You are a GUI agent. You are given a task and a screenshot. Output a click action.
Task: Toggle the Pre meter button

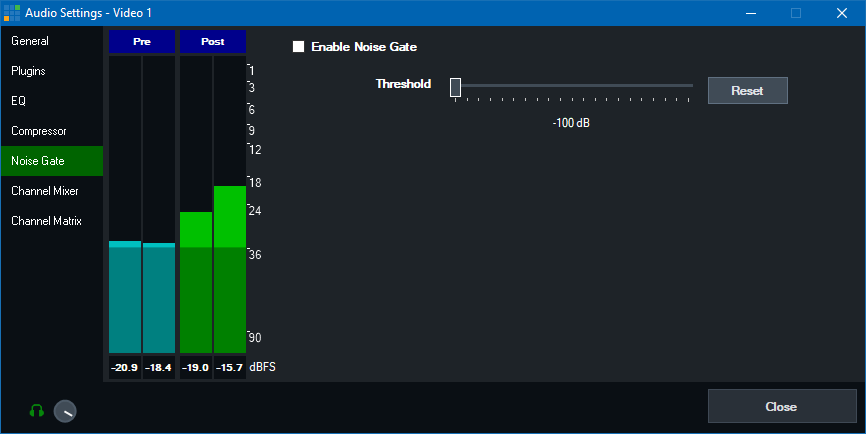click(x=141, y=42)
